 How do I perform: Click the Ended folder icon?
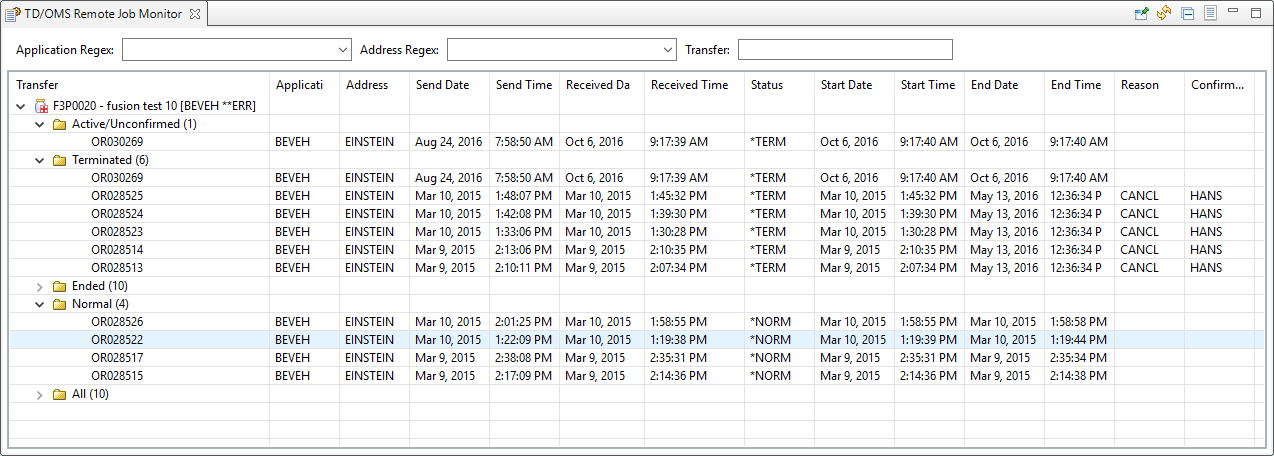tap(59, 286)
